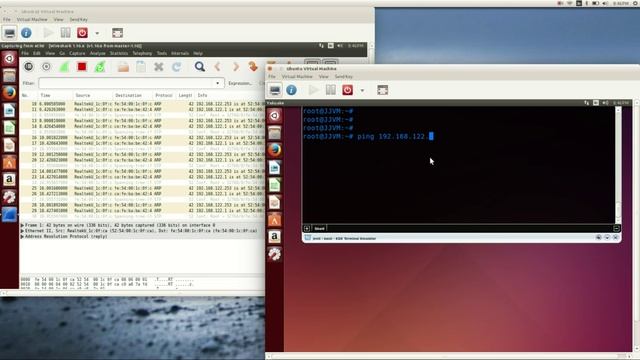Focus the terminal at the ping command line

368,137
